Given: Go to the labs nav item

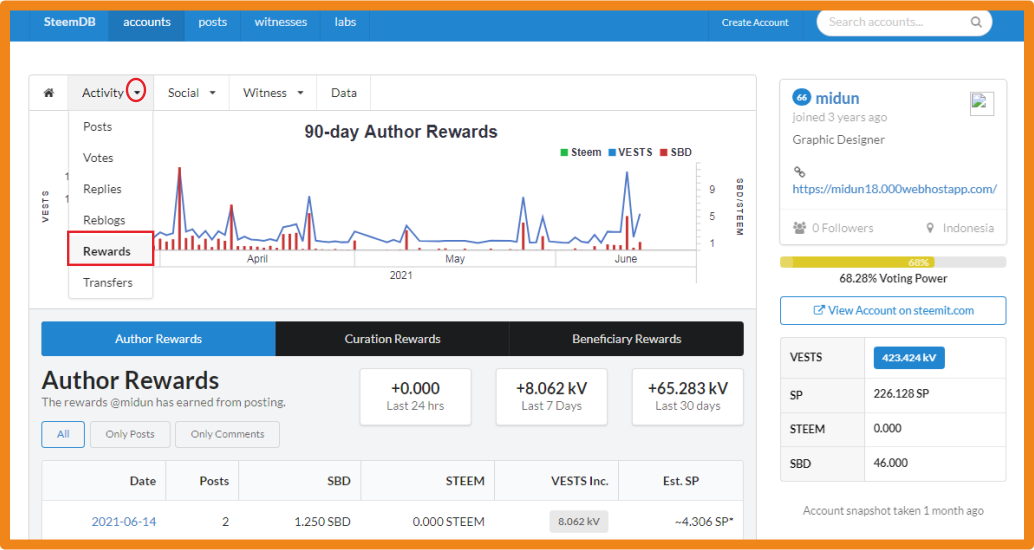Looking at the screenshot, I should (x=345, y=22).
